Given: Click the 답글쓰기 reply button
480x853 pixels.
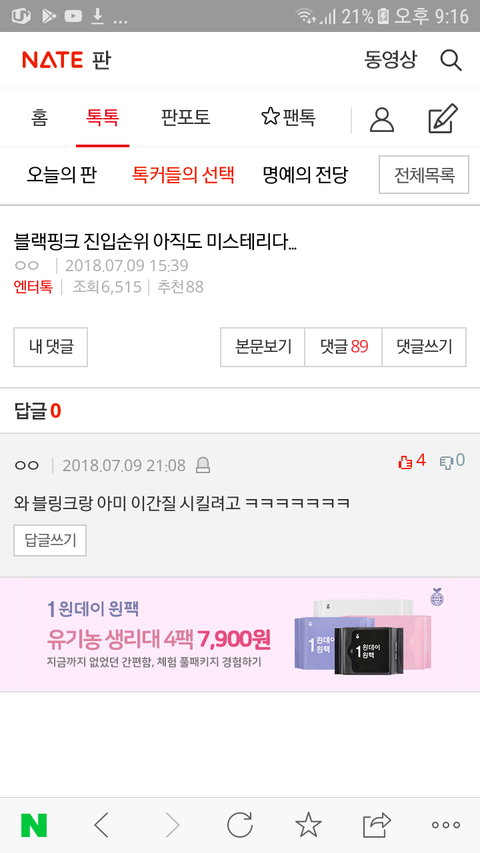Looking at the screenshot, I should [x=50, y=540].
